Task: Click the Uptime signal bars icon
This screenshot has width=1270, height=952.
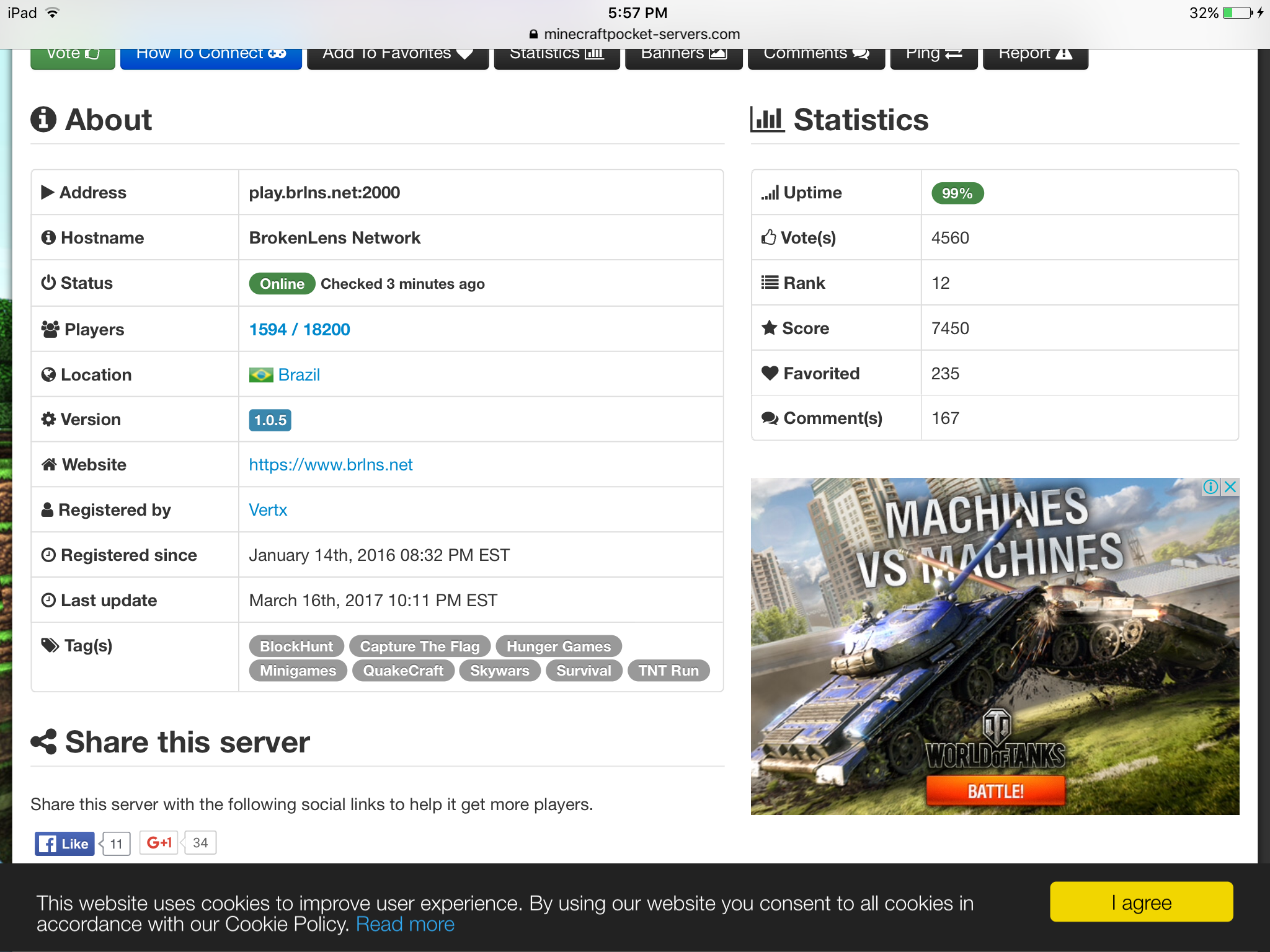Action: coord(770,192)
